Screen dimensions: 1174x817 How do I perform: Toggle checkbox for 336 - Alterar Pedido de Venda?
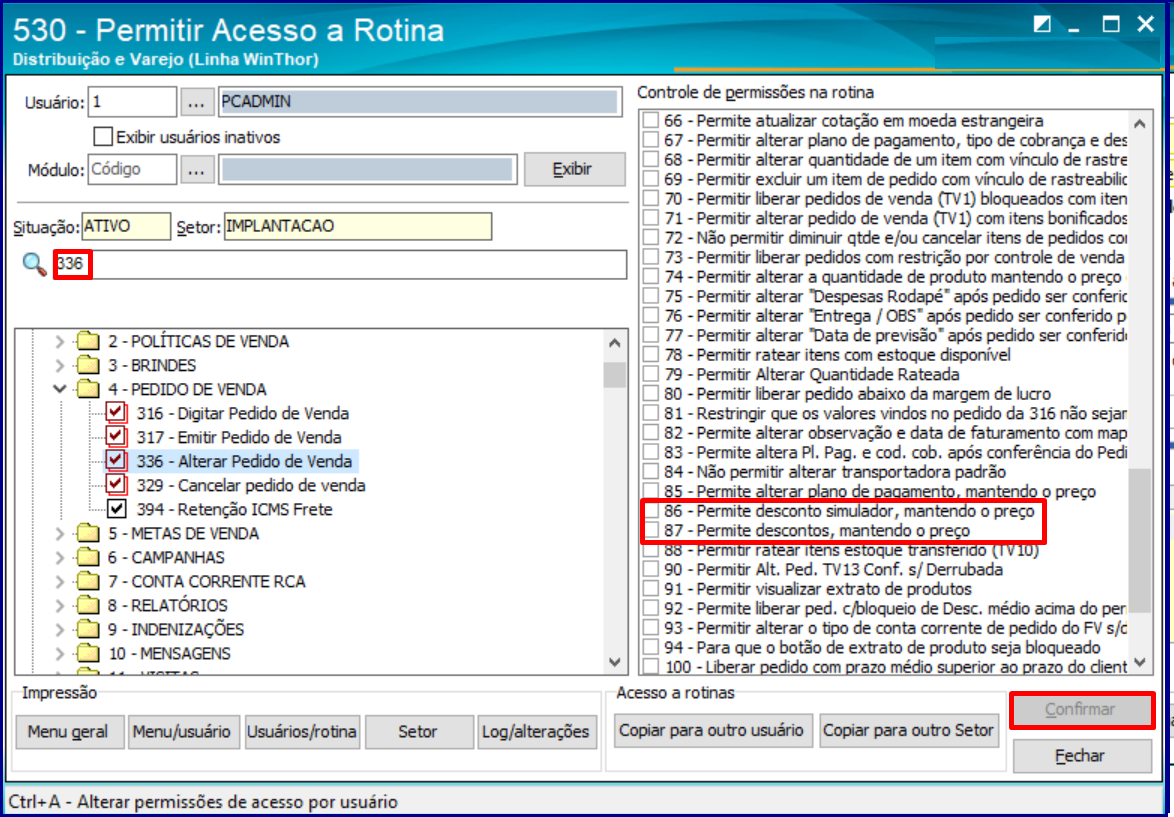point(115,461)
